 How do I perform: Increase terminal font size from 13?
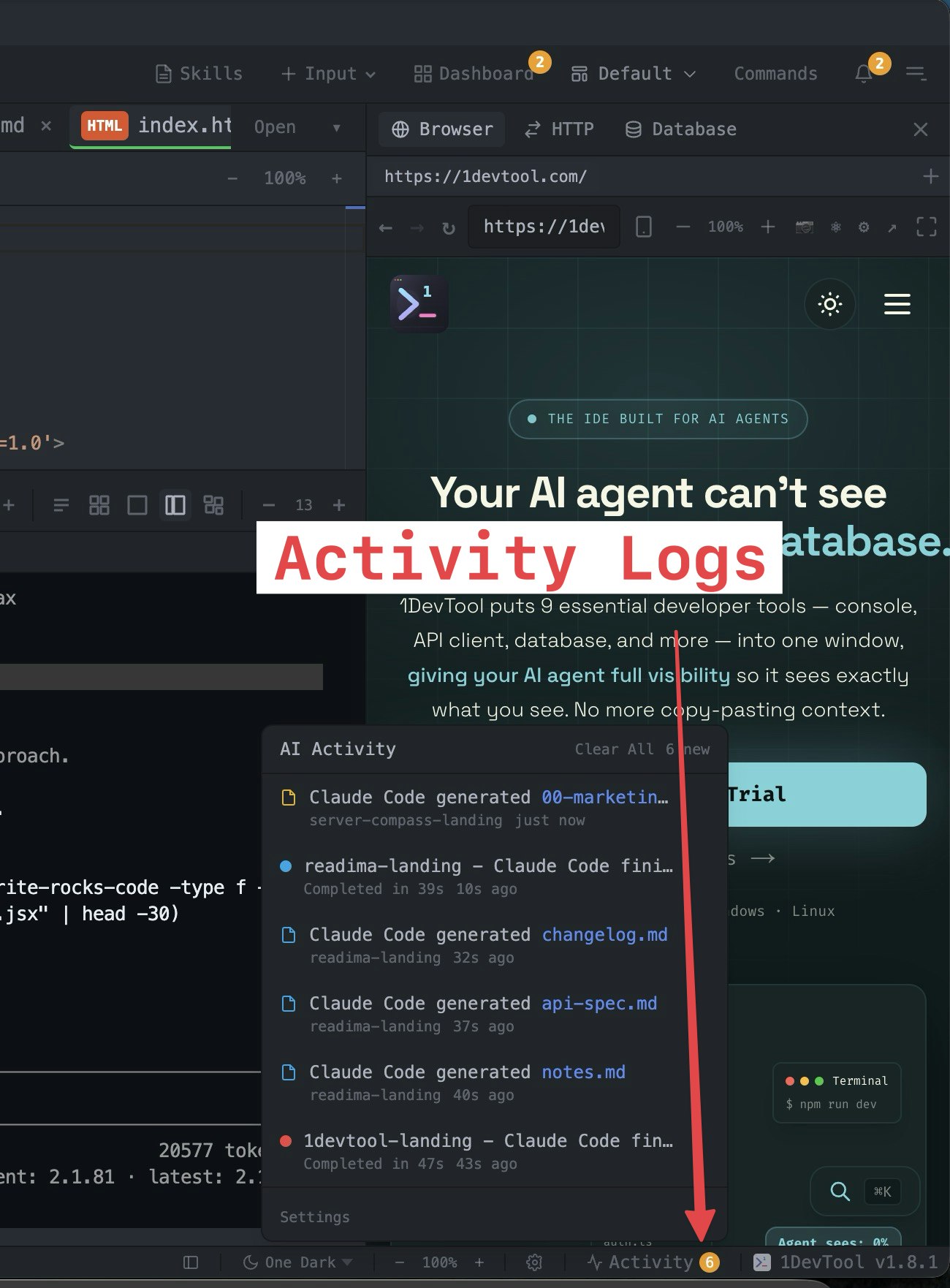[339, 505]
